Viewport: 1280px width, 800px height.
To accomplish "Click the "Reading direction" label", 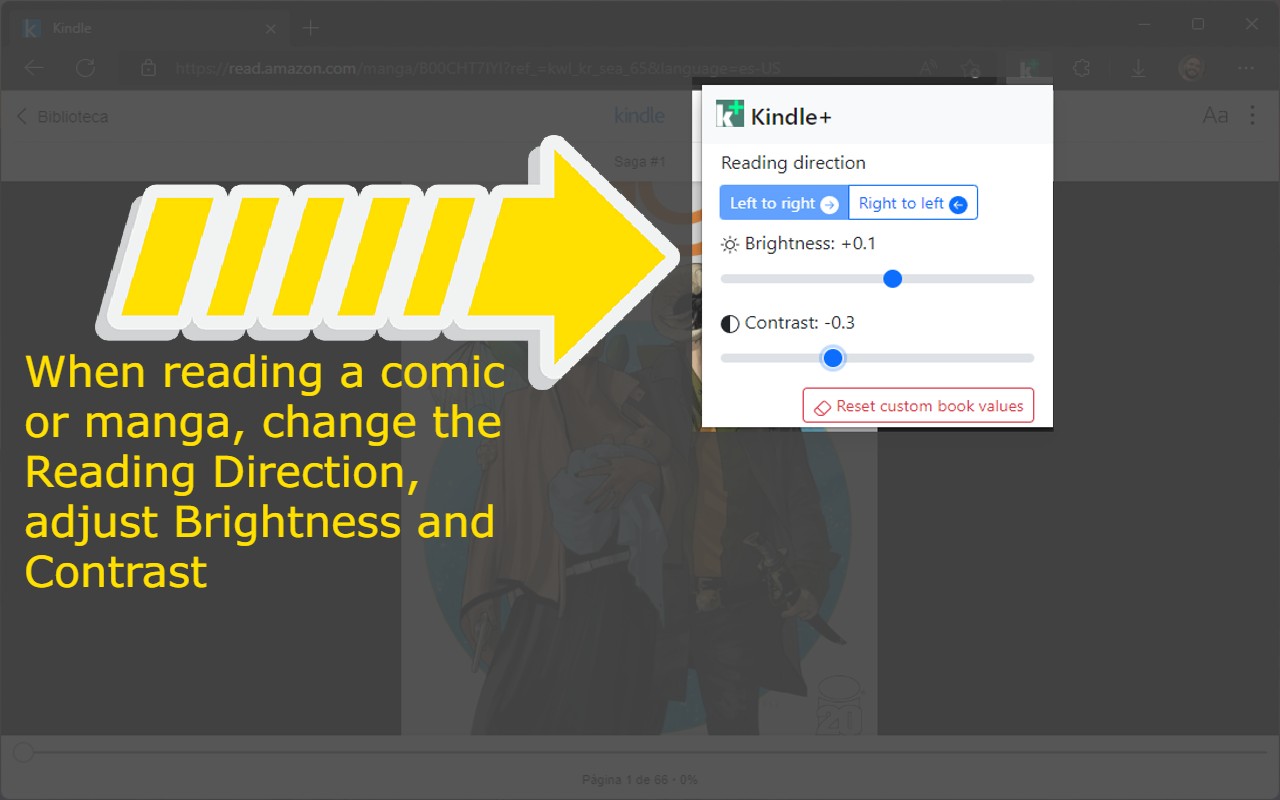I will pyautogui.click(x=793, y=163).
